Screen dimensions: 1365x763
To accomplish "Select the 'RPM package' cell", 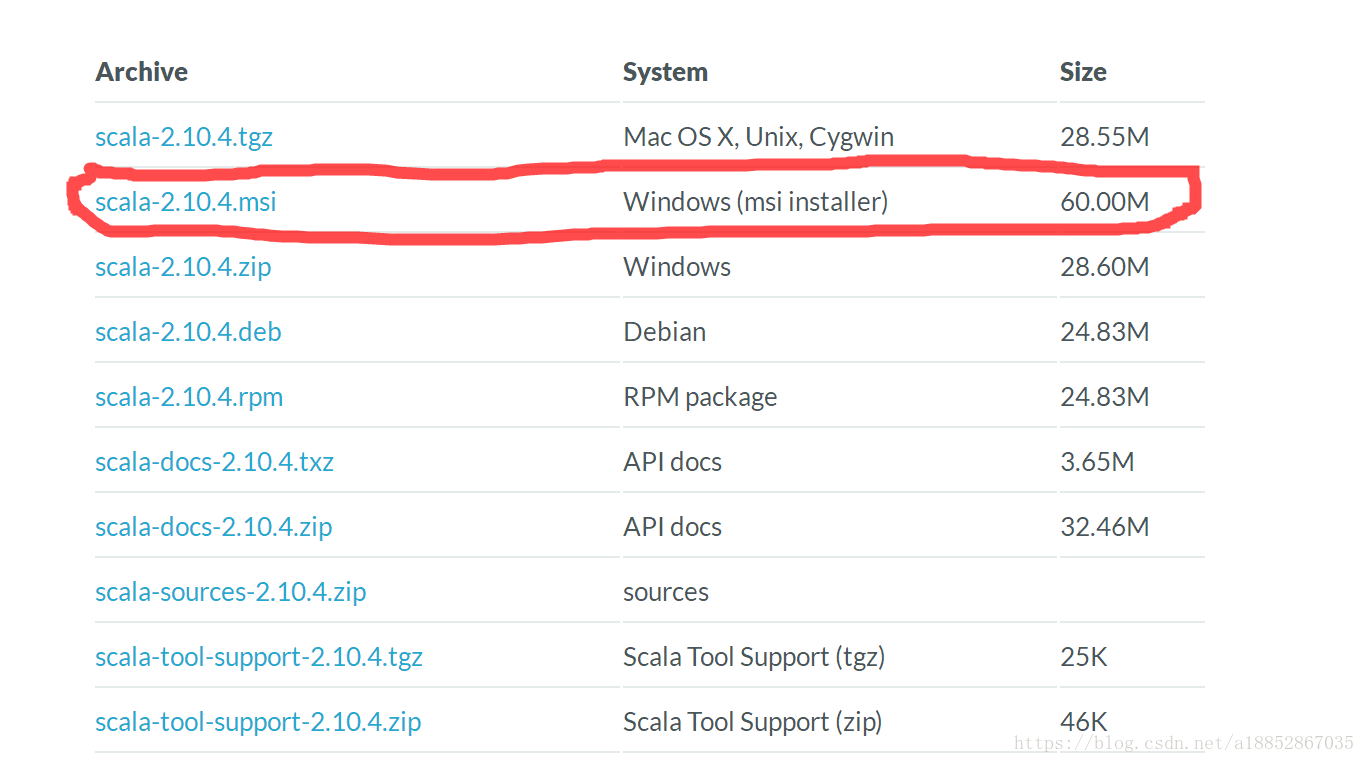I will coord(700,397).
